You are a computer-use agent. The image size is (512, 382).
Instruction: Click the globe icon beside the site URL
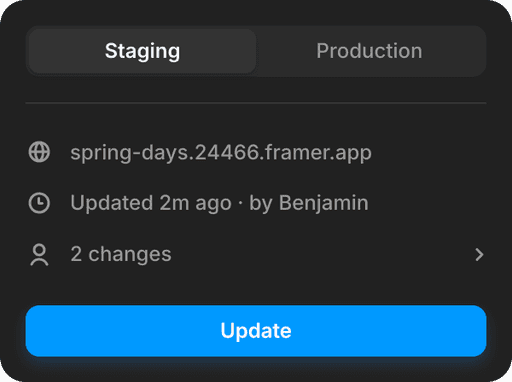pyautogui.click(x=39, y=152)
